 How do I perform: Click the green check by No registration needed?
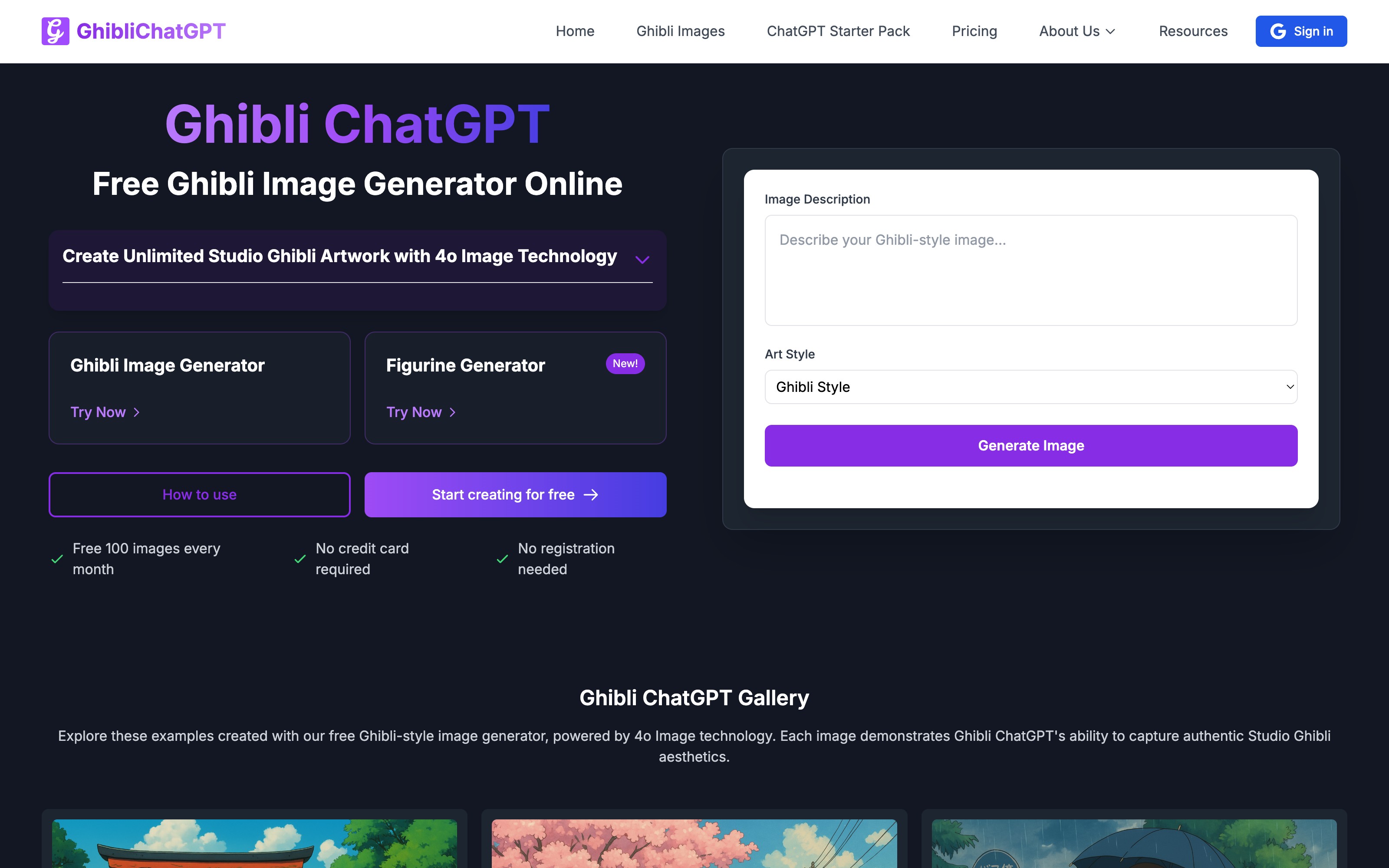[x=502, y=559]
